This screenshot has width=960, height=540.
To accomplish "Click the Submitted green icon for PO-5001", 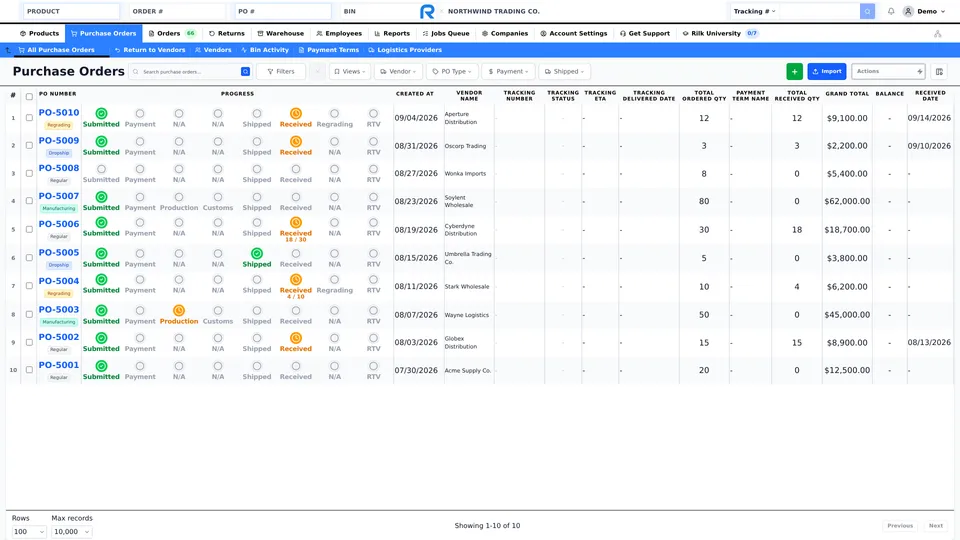I will [x=102, y=366].
